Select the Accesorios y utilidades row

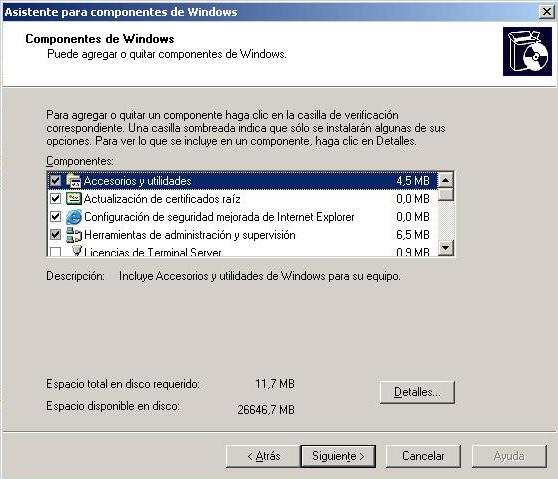(x=242, y=181)
